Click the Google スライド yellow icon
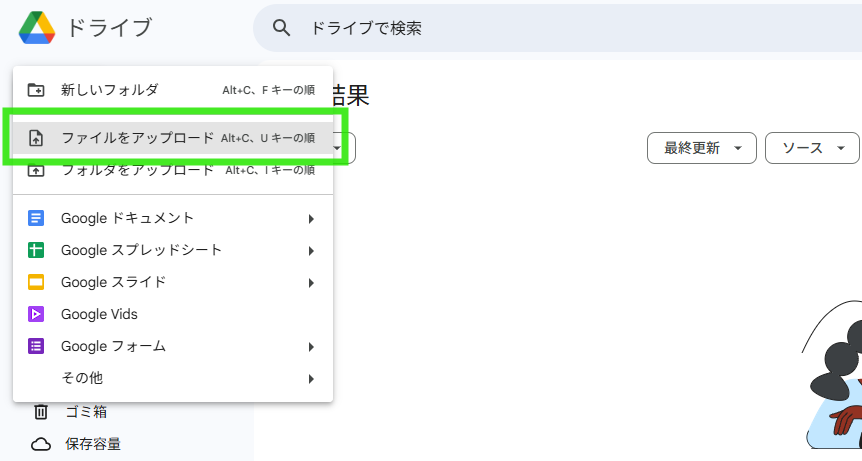The image size is (862, 461). coord(36,282)
